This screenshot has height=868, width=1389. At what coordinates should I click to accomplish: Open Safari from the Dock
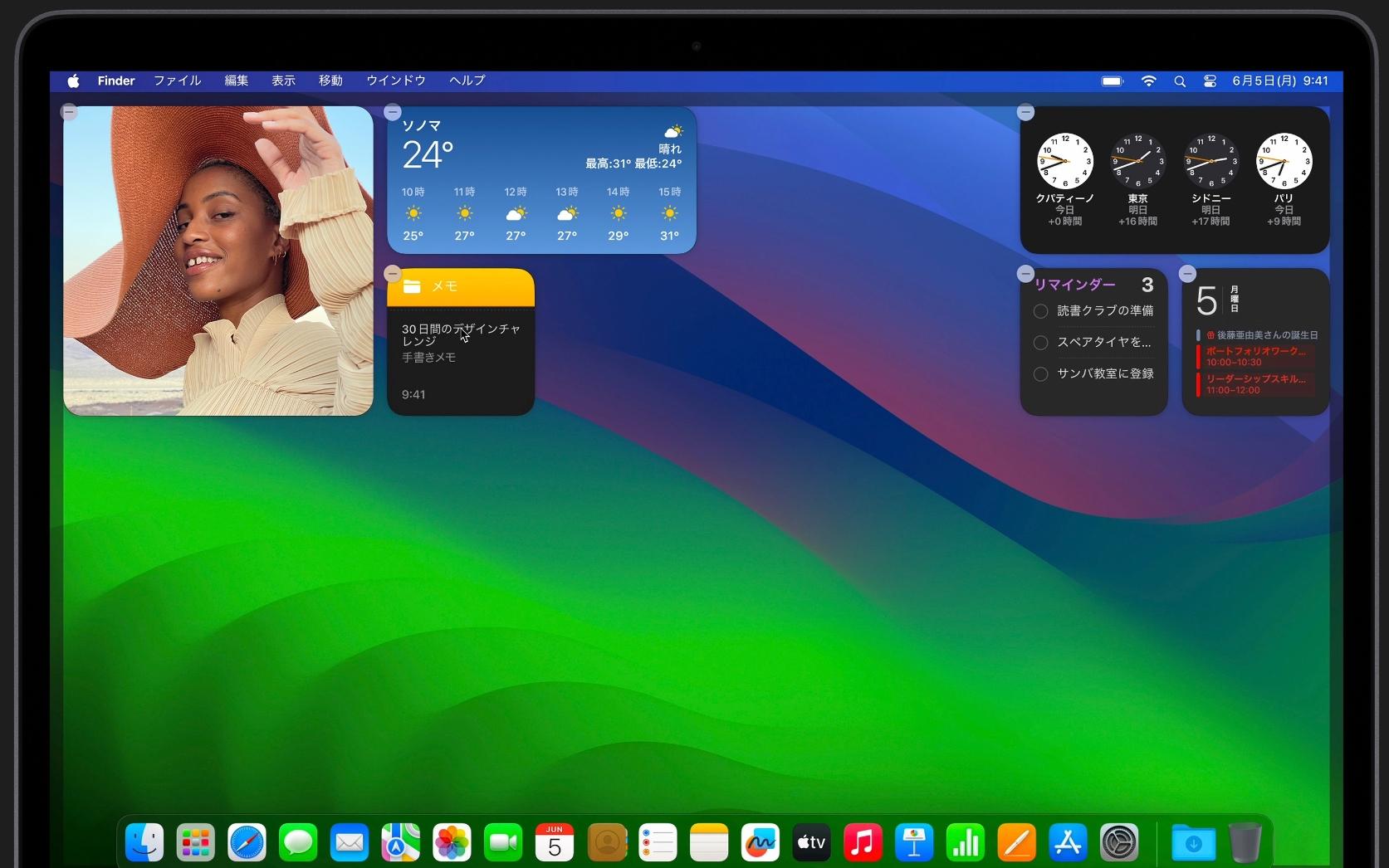(x=247, y=841)
